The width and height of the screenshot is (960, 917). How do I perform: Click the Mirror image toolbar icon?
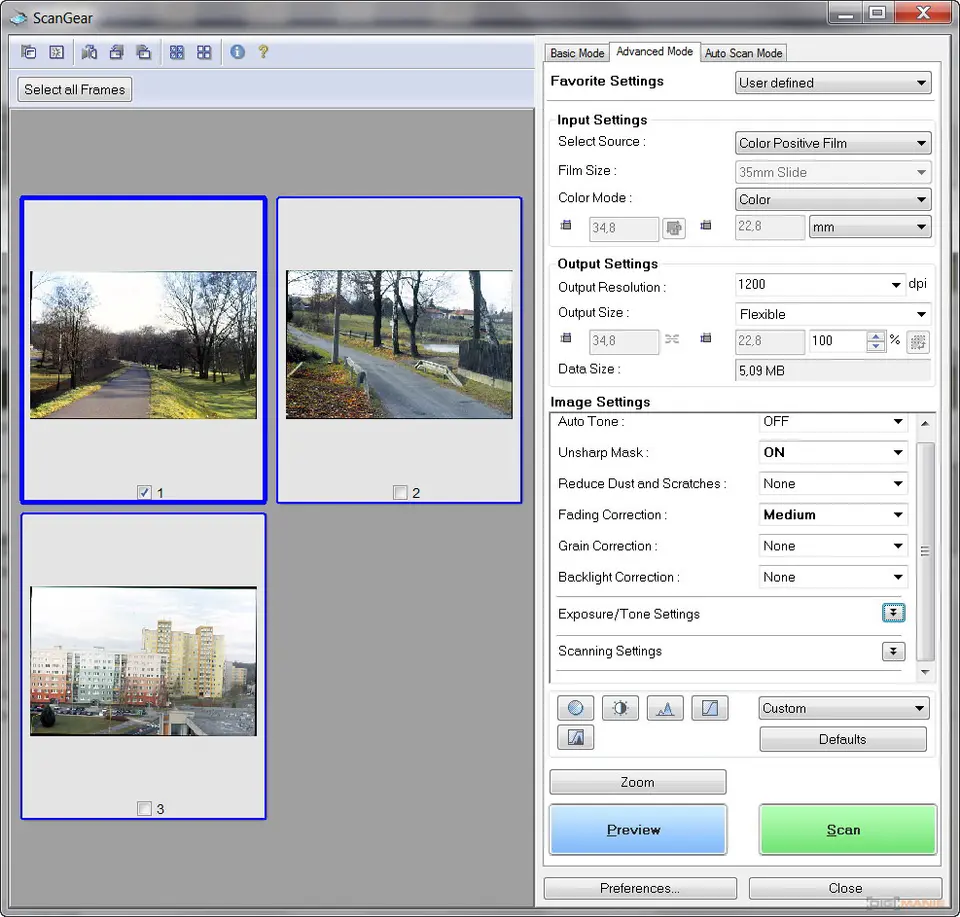click(x=90, y=52)
